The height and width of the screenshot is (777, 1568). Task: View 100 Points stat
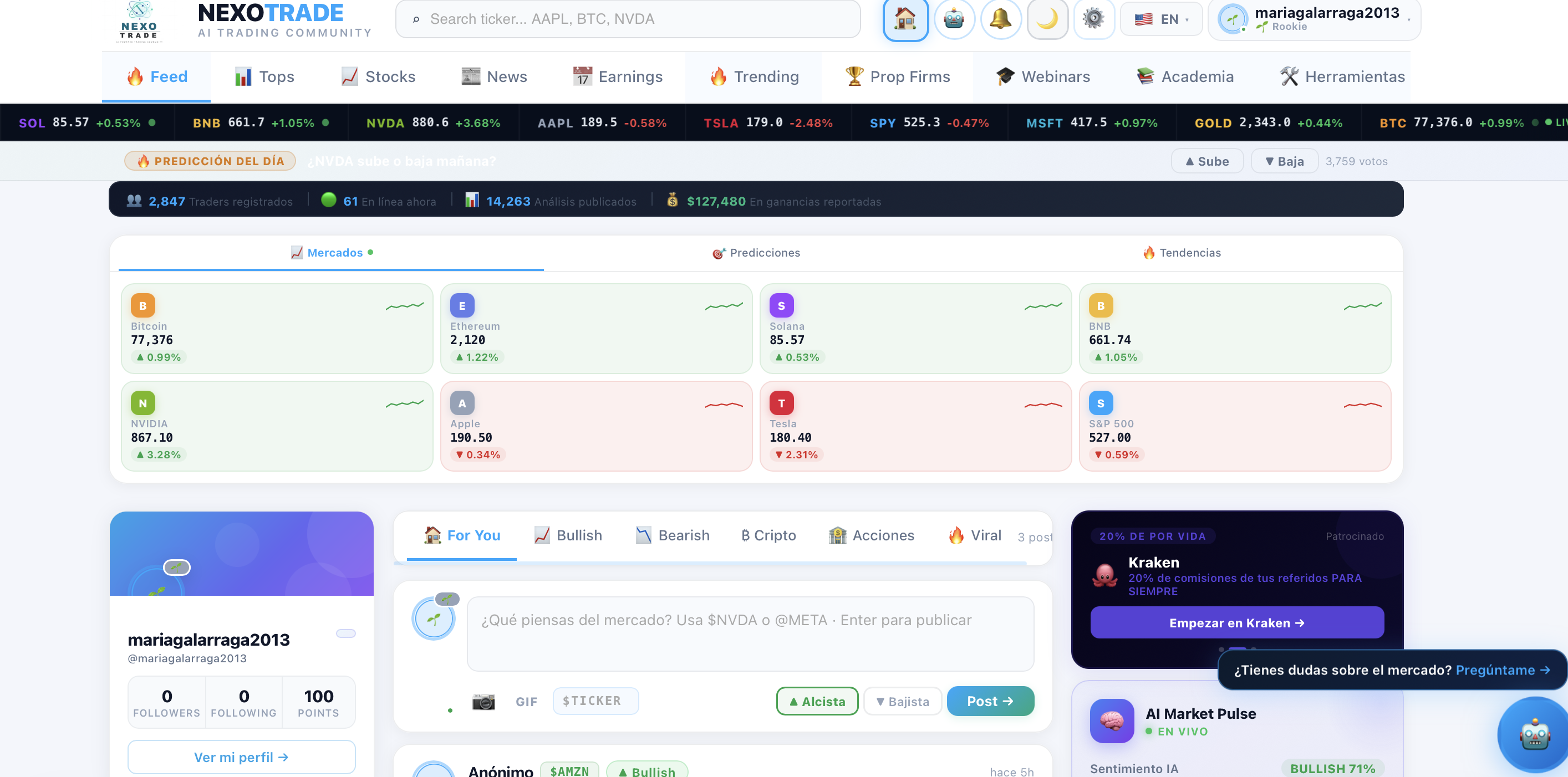tap(318, 702)
